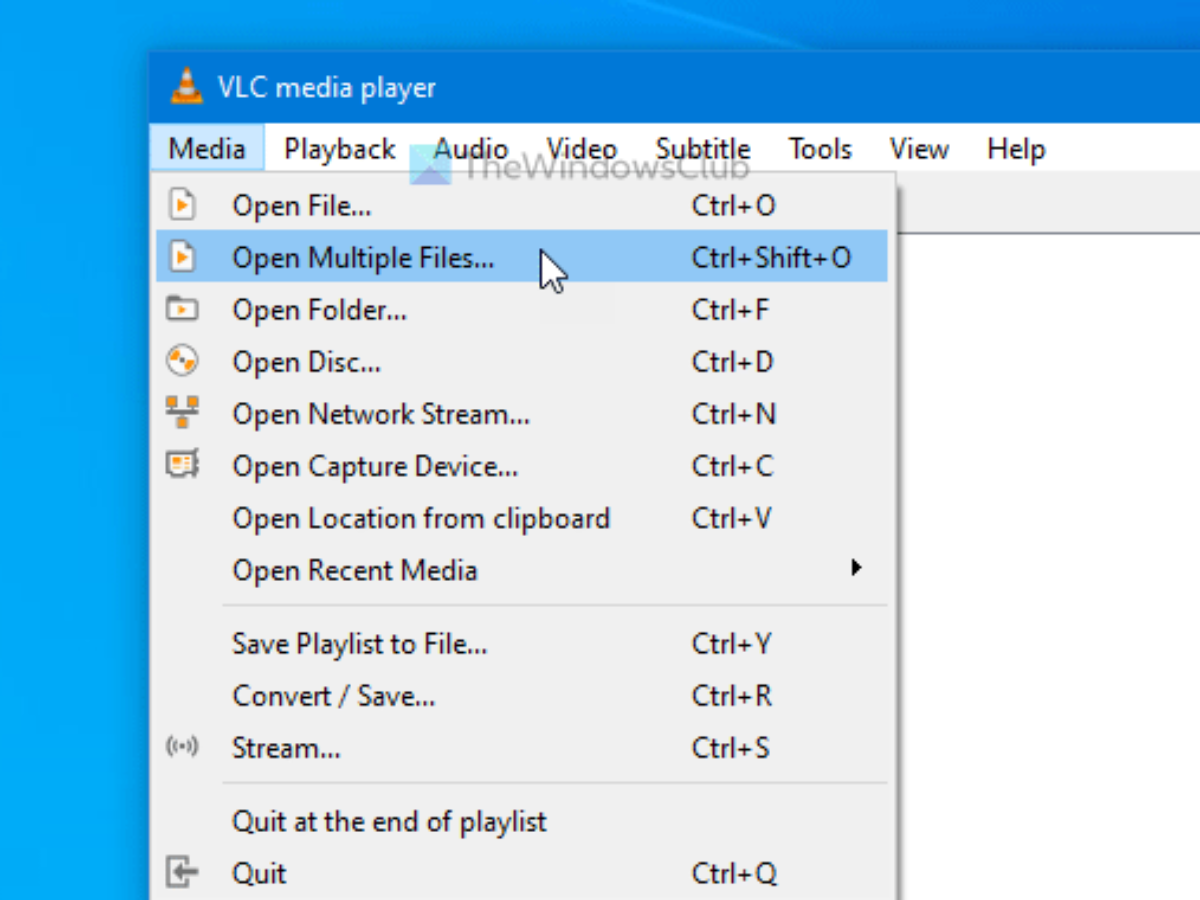Image resolution: width=1200 pixels, height=900 pixels.
Task: Open the View menu
Action: 918,149
